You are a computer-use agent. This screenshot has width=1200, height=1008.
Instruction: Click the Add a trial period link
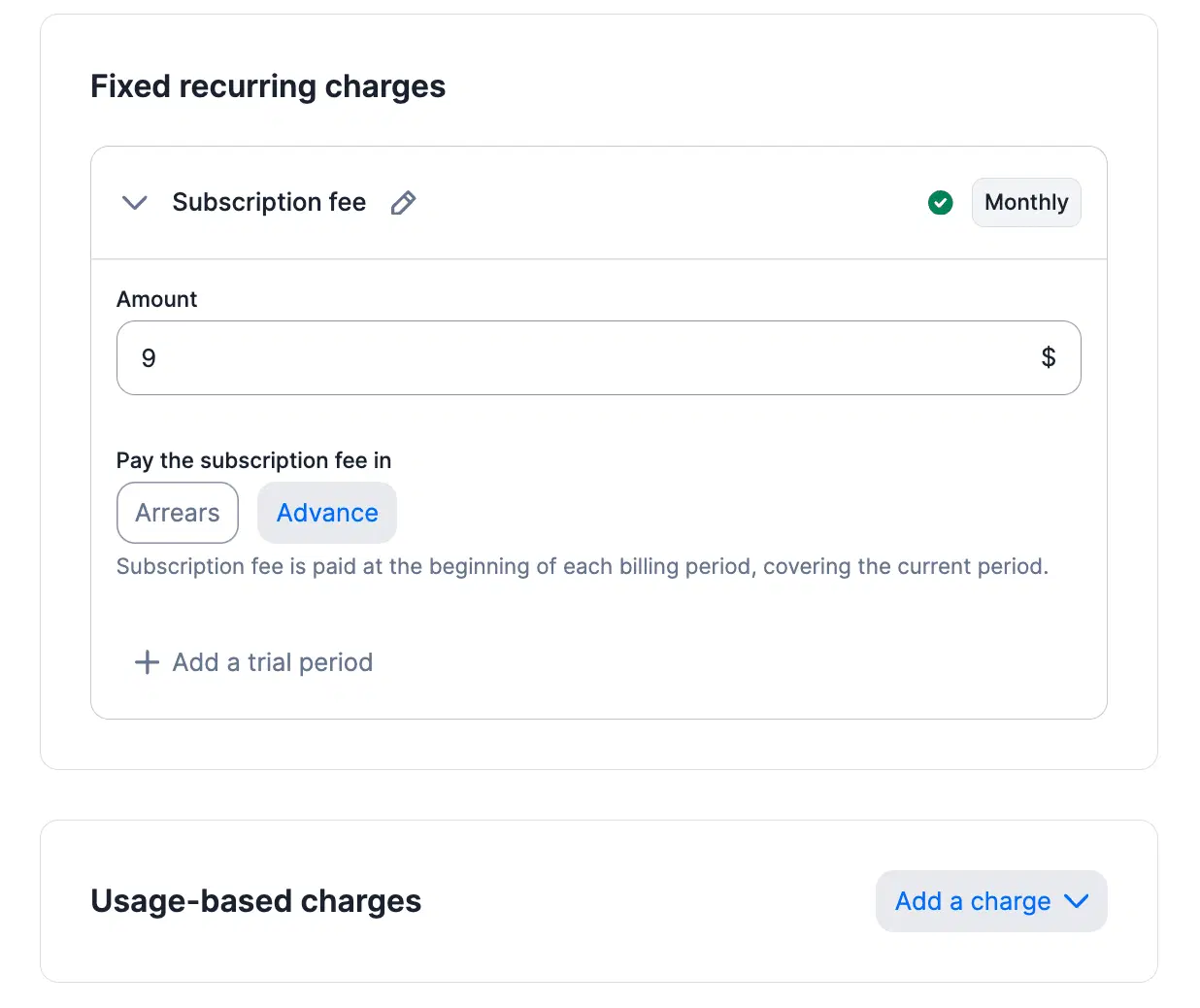(272, 662)
